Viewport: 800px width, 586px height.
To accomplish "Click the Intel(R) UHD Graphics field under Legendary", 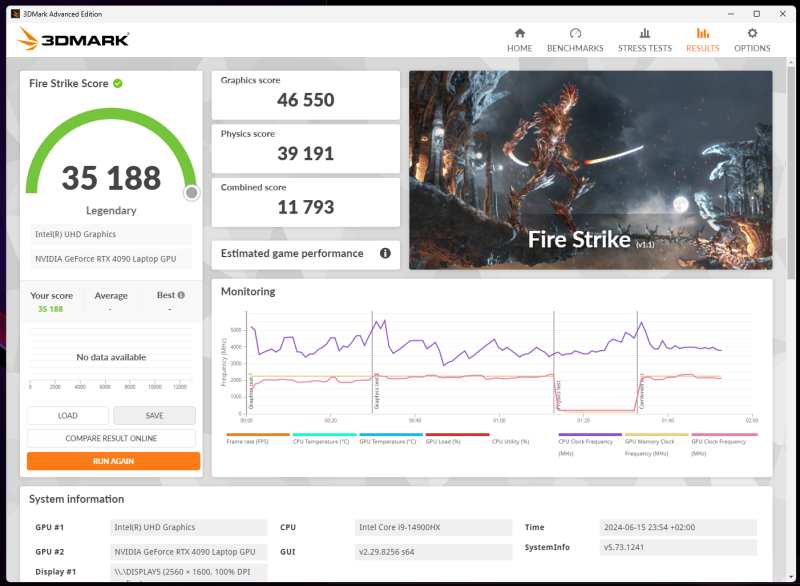I will (x=111, y=234).
